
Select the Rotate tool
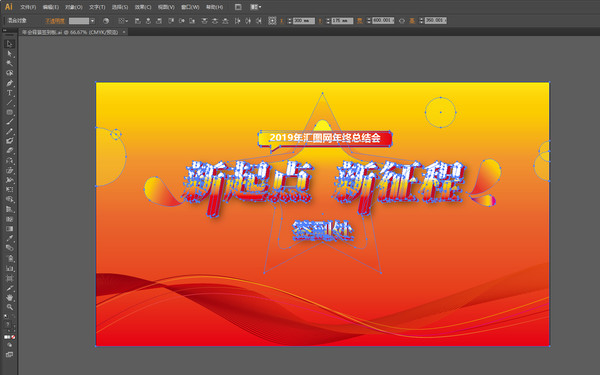pos(10,161)
